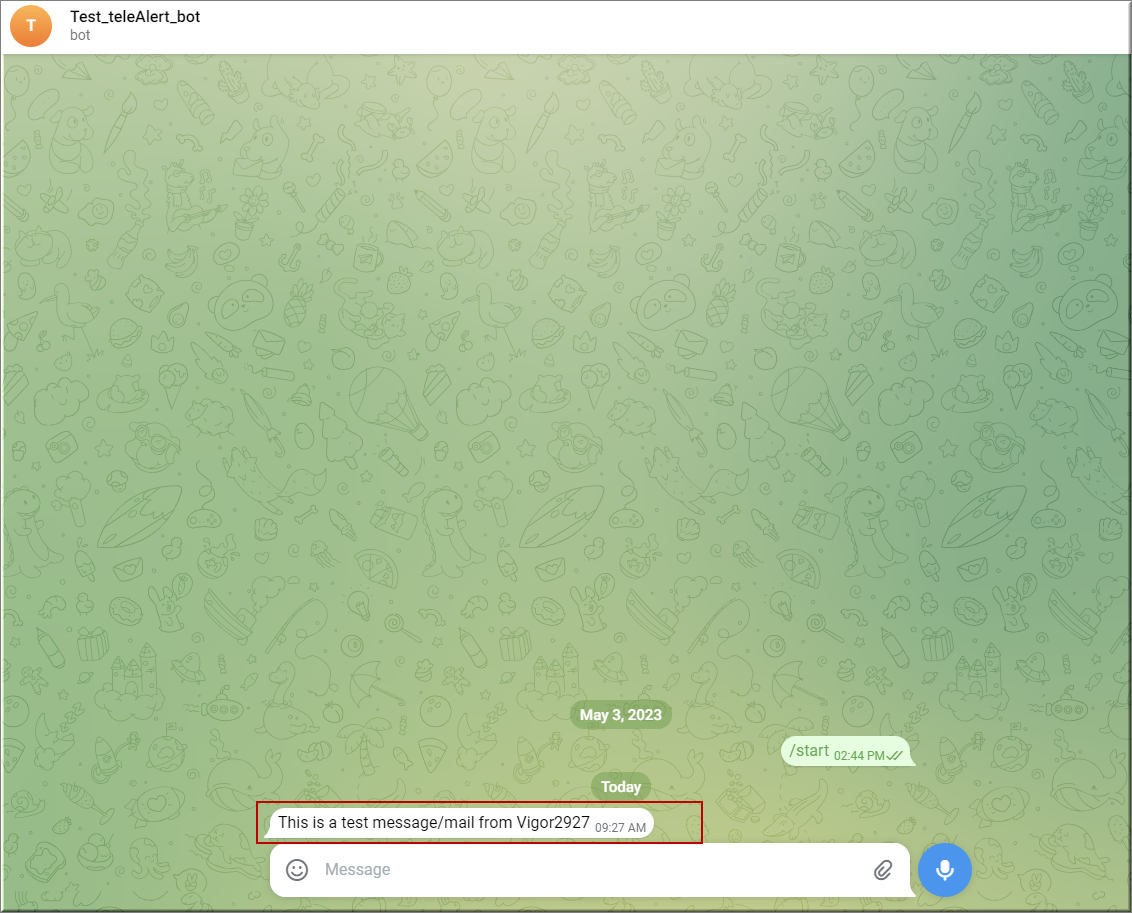Screen dimensions: 1132x913
Task: Click the double-check read receipt on /start
Action: pyautogui.click(x=894, y=756)
